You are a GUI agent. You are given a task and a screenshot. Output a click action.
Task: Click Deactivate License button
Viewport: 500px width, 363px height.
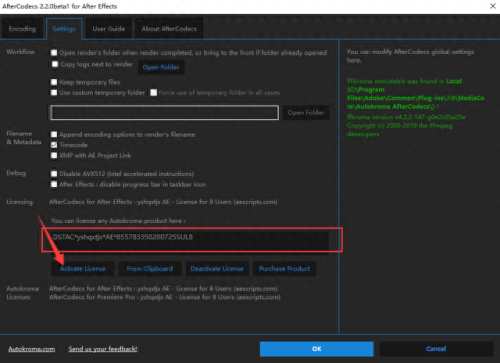tap(217, 269)
